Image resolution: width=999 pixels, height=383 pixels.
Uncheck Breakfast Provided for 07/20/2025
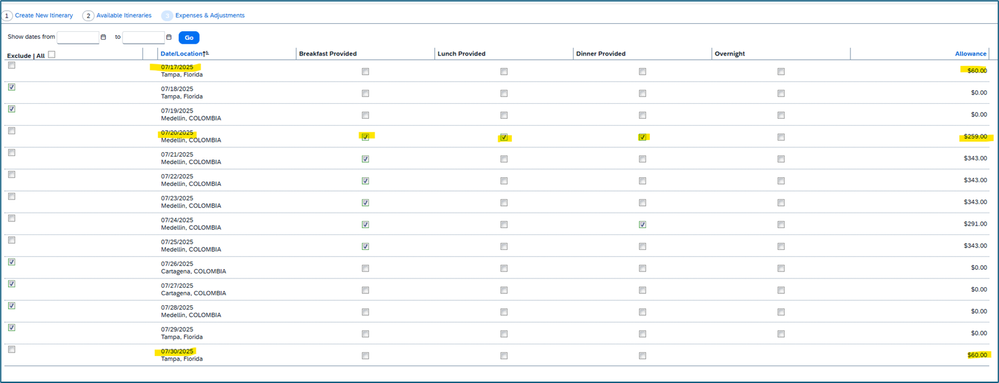365,137
